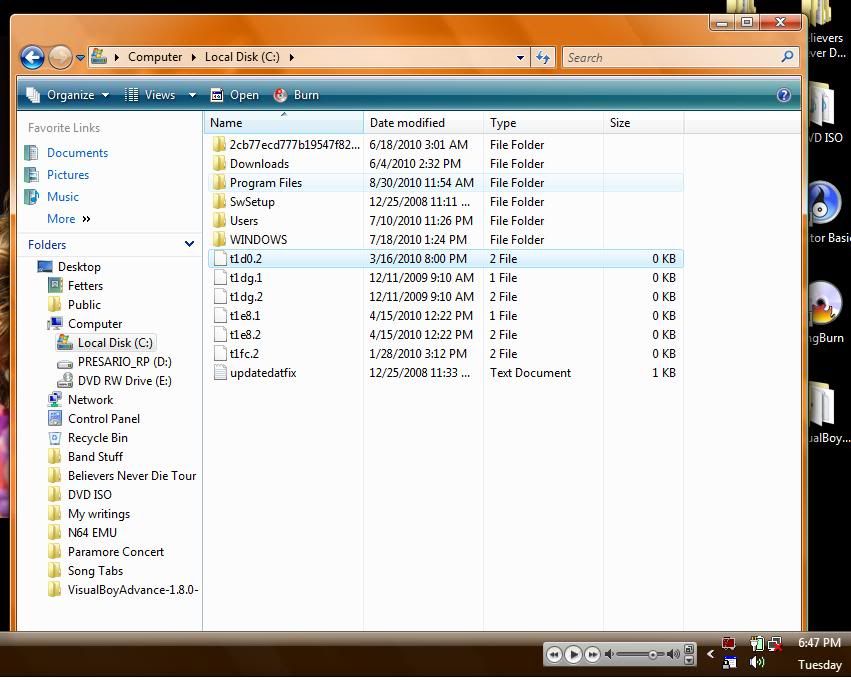Select Desktop in the folder tree
The image size is (851, 682).
79,267
